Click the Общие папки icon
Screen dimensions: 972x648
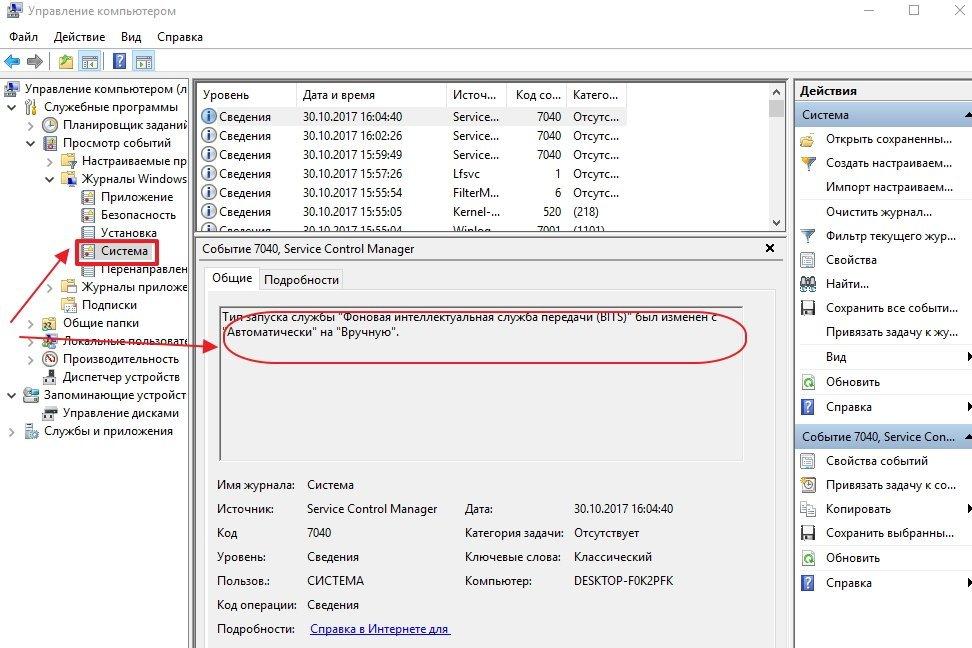click(x=50, y=323)
